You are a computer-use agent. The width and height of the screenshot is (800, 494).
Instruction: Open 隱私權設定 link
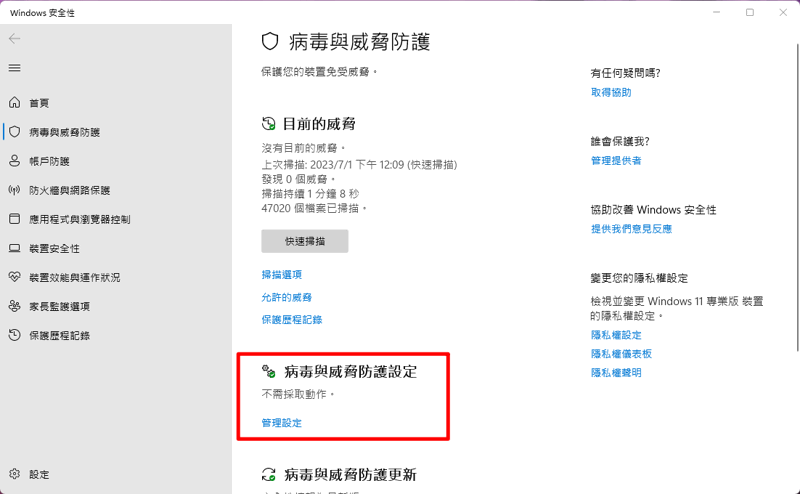pyautogui.click(x=616, y=335)
